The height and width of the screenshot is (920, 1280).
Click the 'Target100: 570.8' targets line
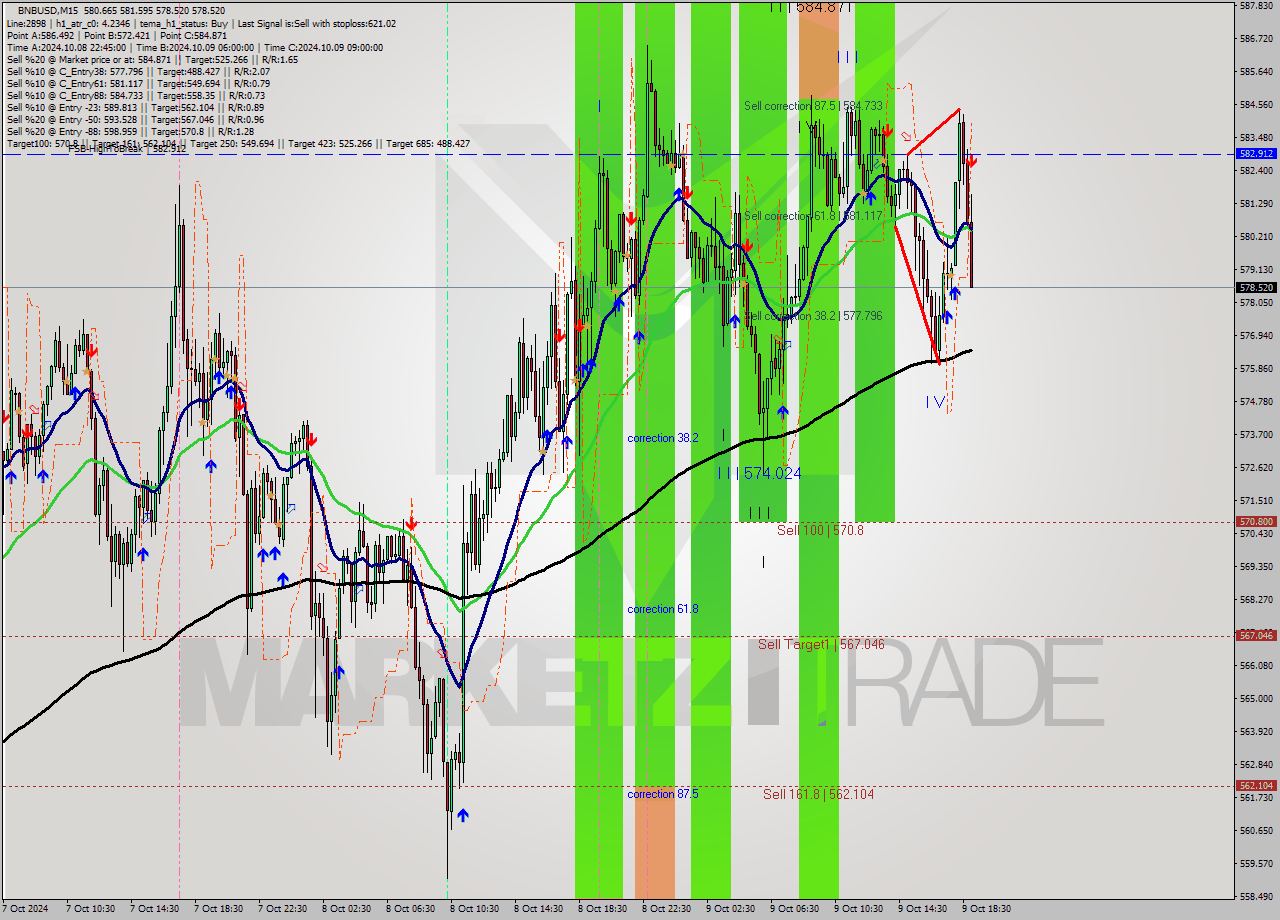pos(238,143)
